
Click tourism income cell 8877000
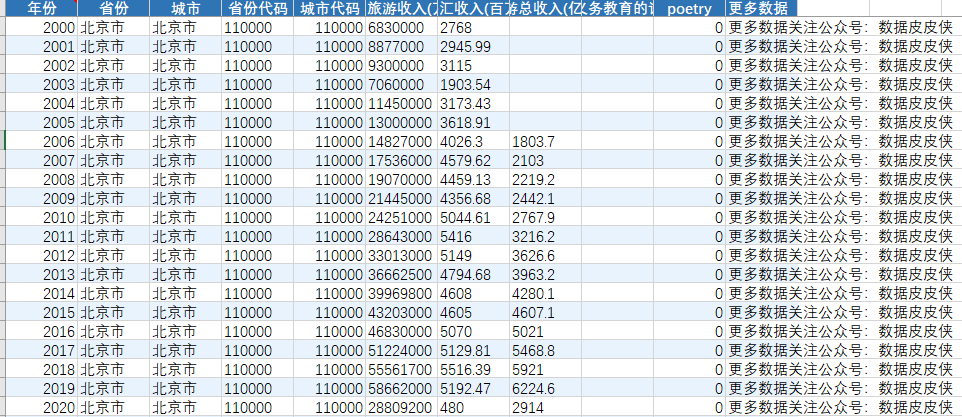[401, 47]
